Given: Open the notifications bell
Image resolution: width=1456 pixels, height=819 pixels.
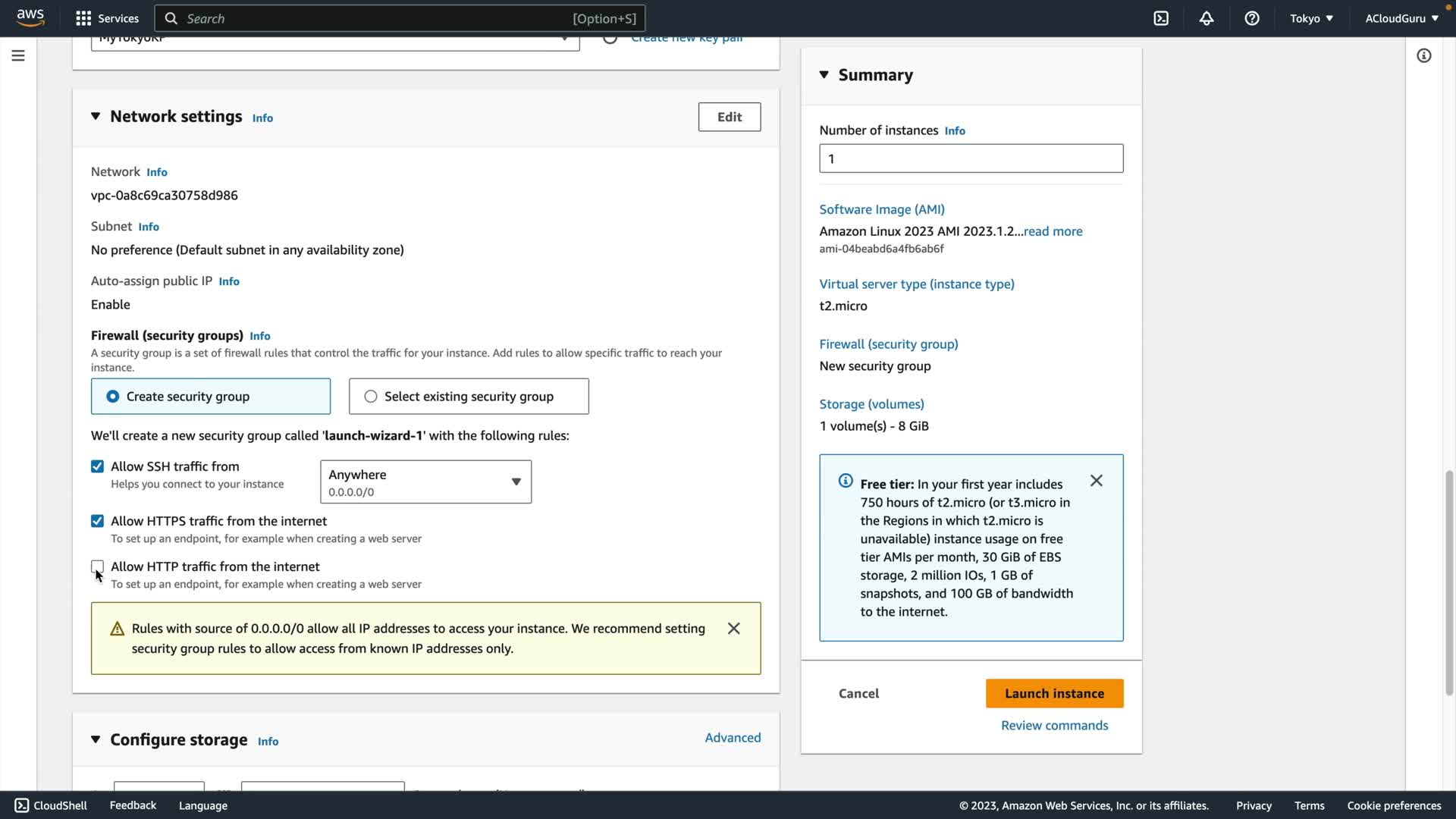Looking at the screenshot, I should point(1207,18).
